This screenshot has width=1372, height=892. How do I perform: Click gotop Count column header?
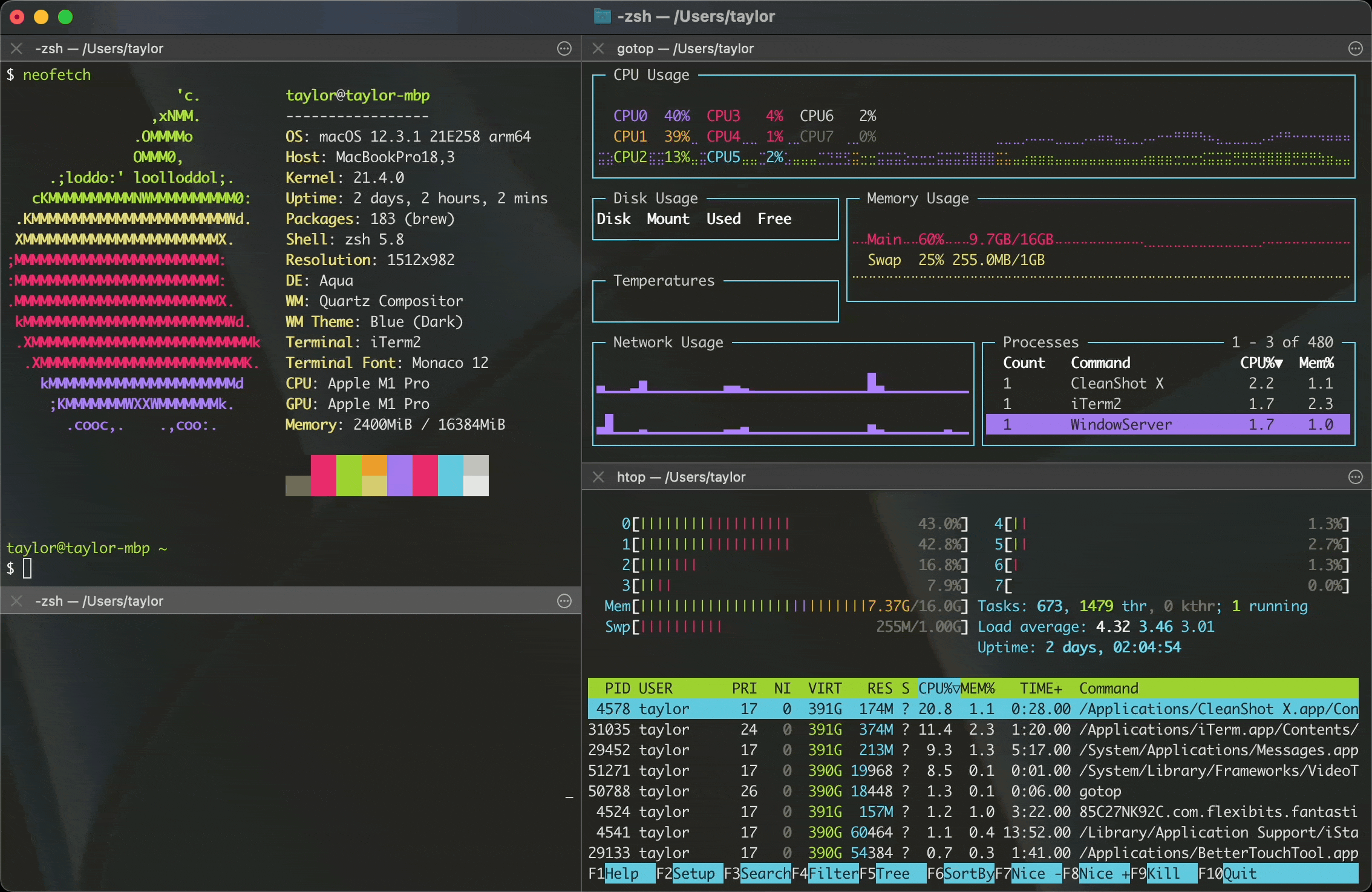click(x=1024, y=362)
